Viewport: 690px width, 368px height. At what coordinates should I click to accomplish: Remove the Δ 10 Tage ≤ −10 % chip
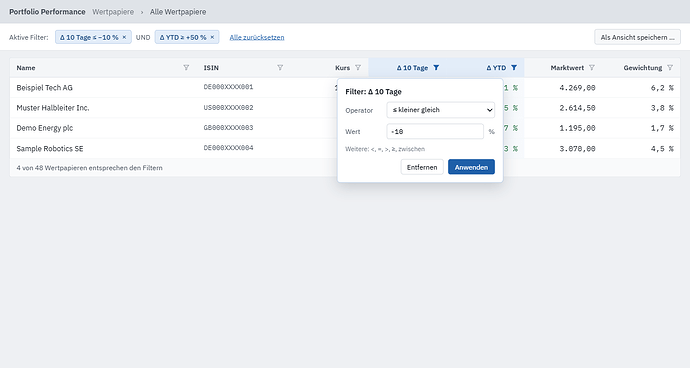pos(124,37)
